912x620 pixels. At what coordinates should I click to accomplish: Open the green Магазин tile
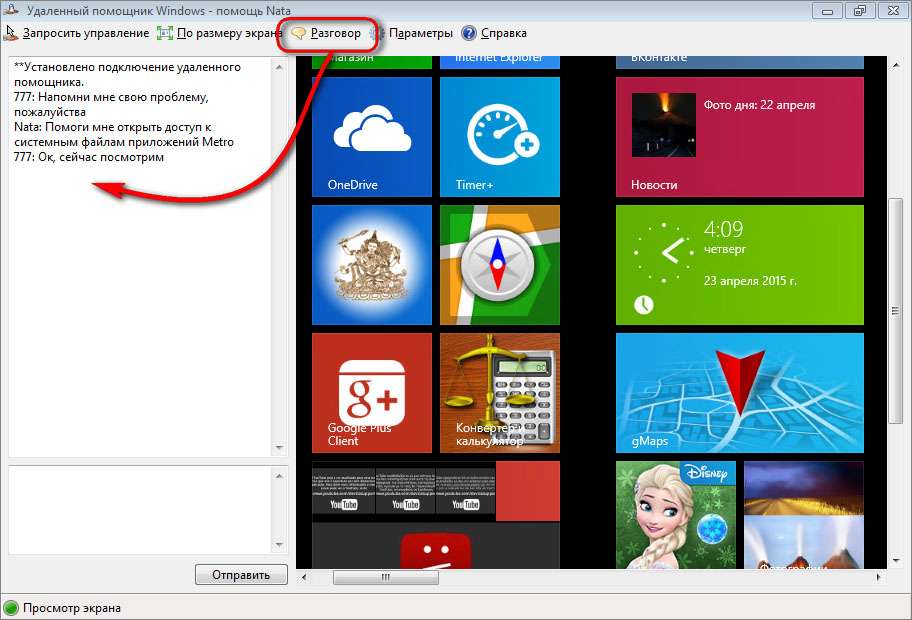(372, 62)
